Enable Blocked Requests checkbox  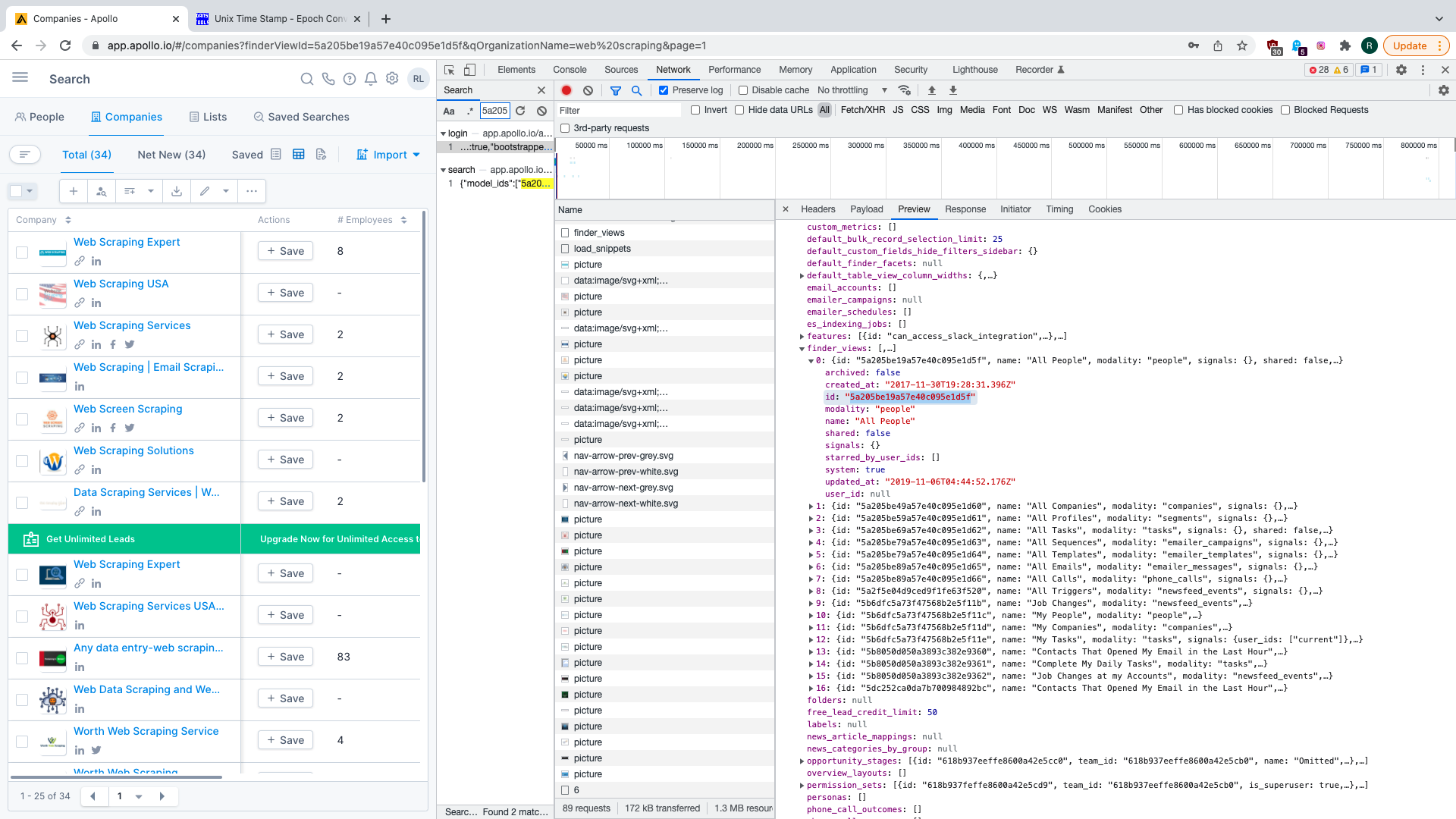point(1285,110)
